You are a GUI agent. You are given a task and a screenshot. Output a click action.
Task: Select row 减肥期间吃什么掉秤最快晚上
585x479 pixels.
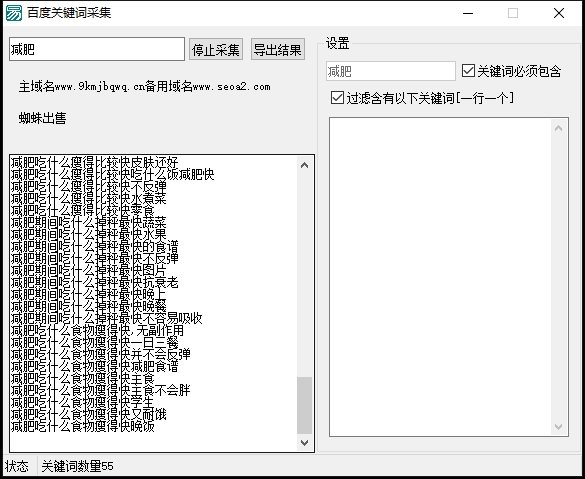[x=88, y=295]
